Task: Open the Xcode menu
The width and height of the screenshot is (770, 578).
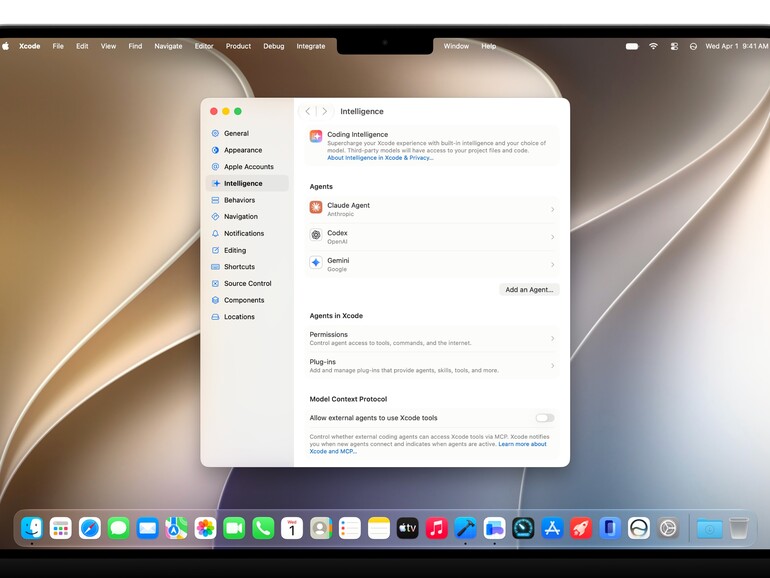Action: click(29, 46)
